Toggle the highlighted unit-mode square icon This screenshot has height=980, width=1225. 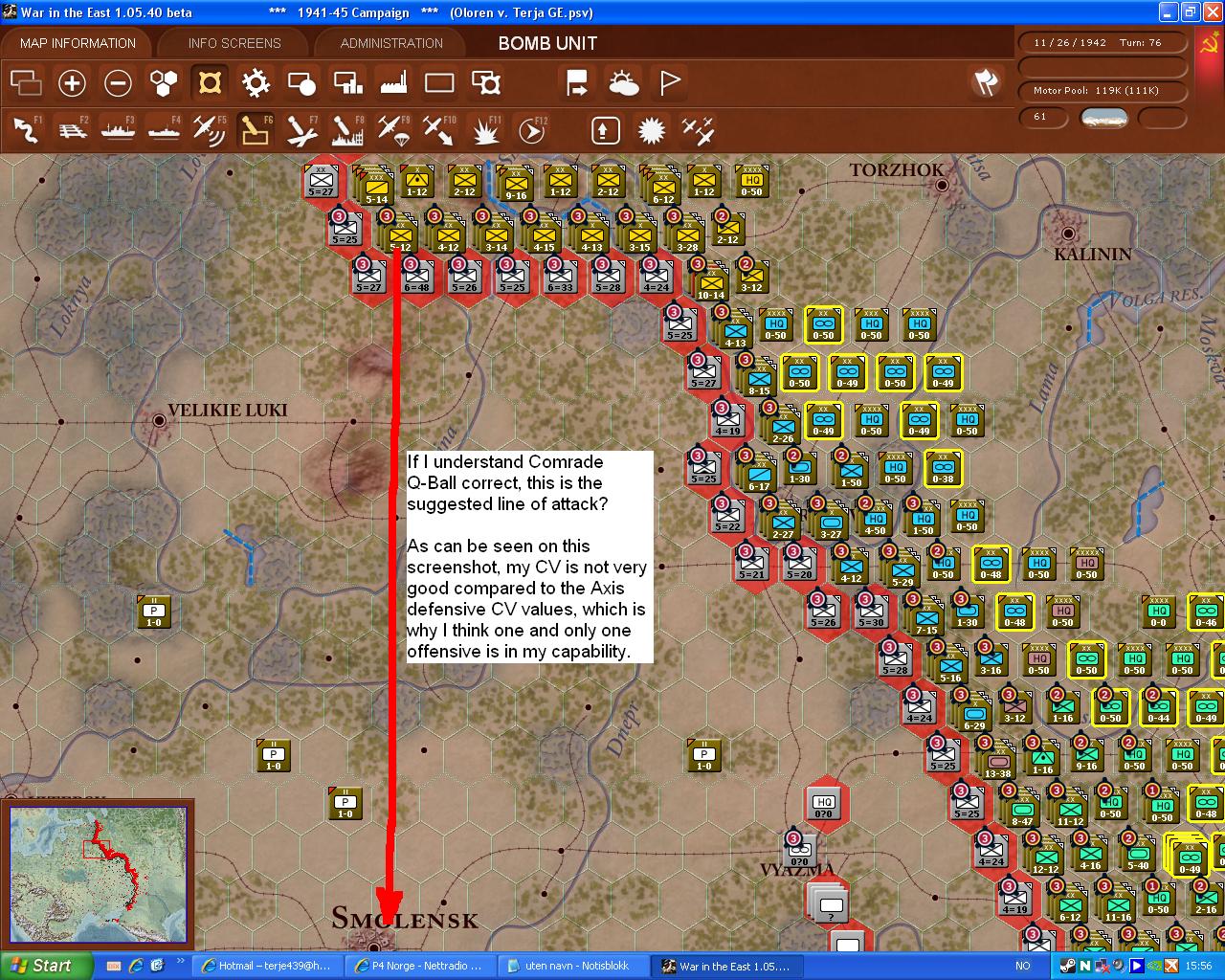click(210, 83)
